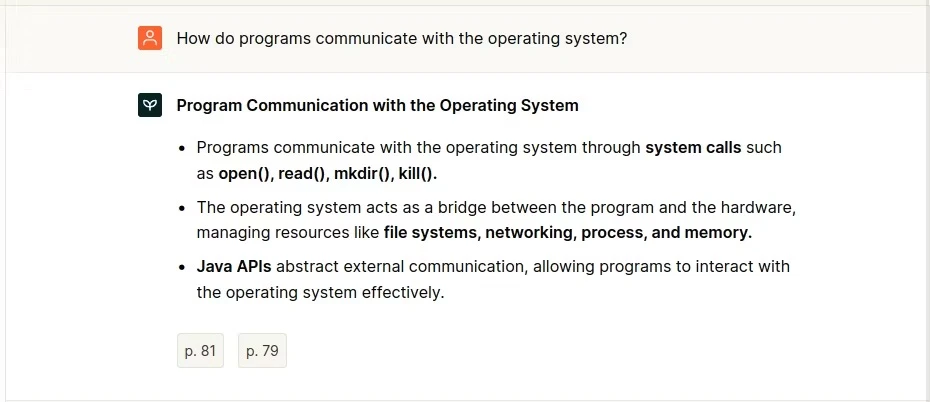
Task: Click the user's question about programs
Action: (402, 38)
